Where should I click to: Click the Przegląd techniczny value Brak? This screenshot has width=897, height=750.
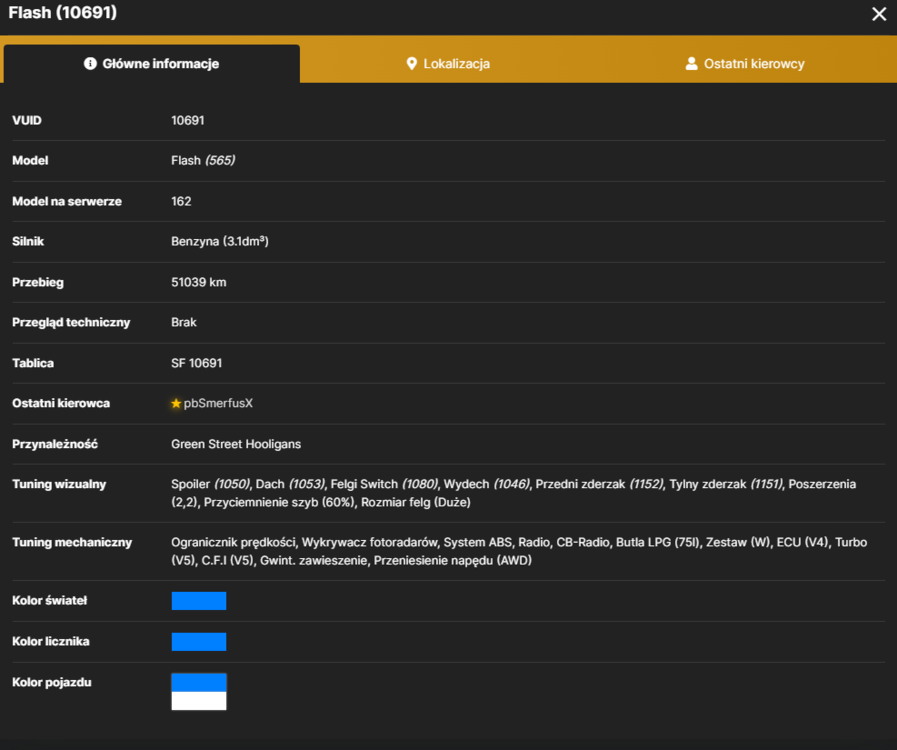[184, 322]
